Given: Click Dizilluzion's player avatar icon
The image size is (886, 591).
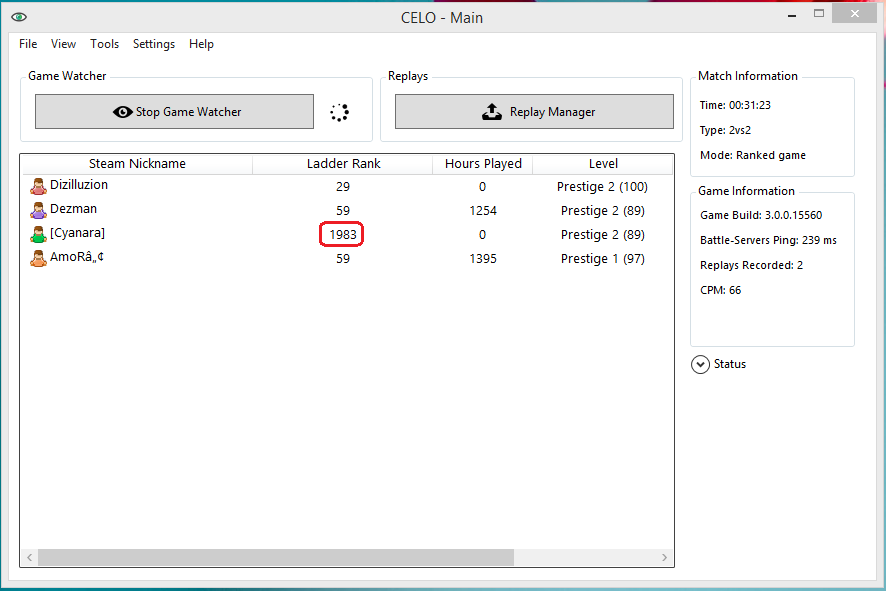Looking at the screenshot, I should 38,186.
